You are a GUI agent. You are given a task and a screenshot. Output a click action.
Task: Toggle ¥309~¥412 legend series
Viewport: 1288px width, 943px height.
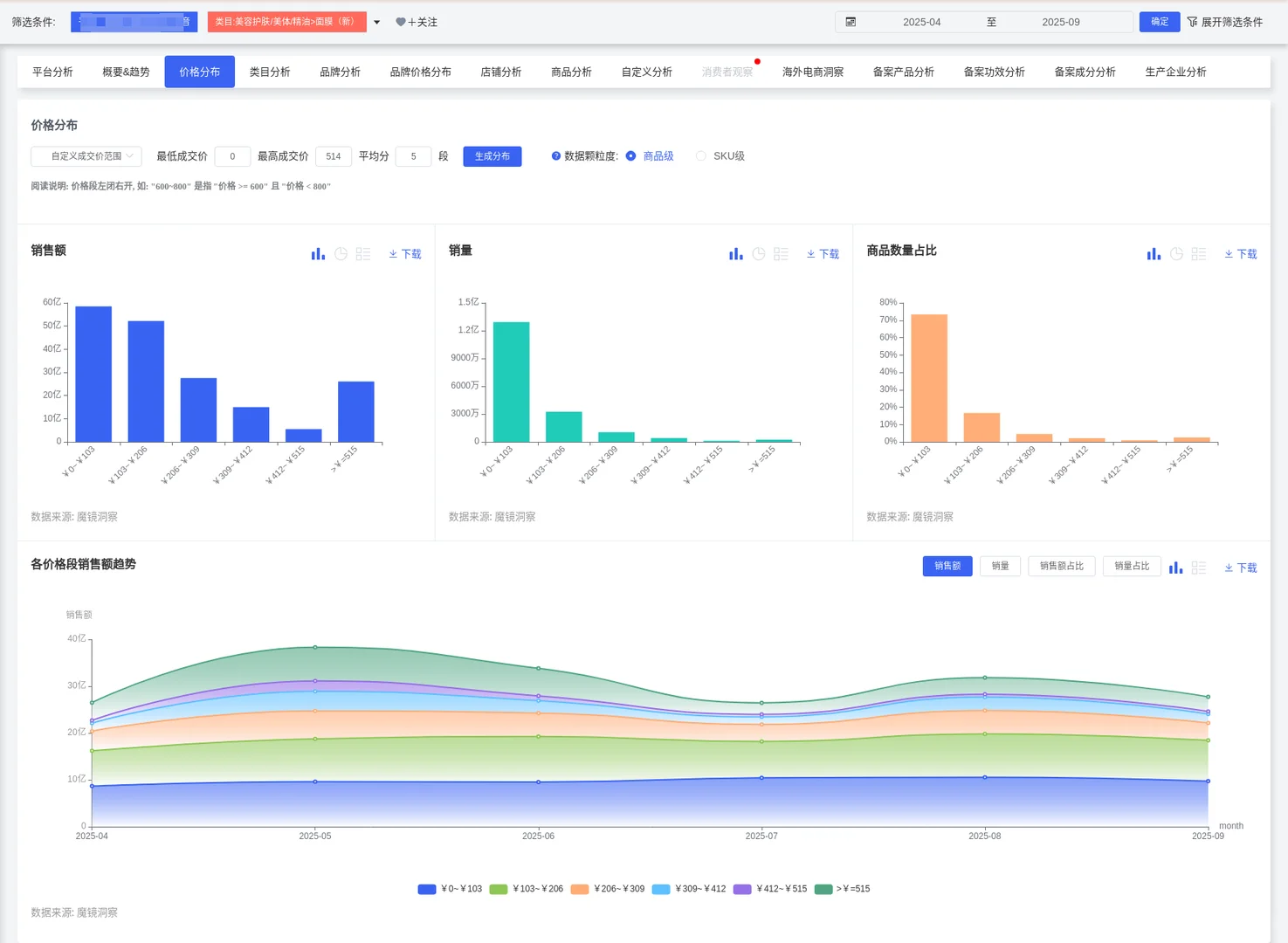(688, 889)
